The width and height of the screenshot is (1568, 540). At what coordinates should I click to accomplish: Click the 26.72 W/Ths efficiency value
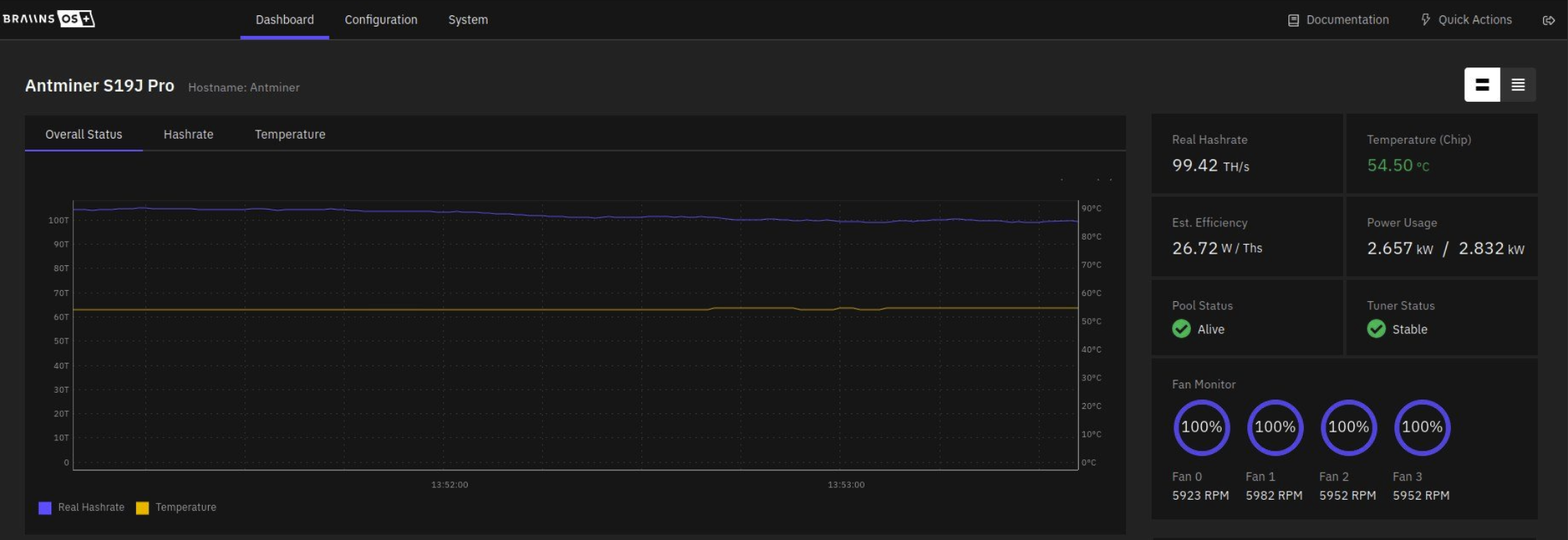(1217, 248)
